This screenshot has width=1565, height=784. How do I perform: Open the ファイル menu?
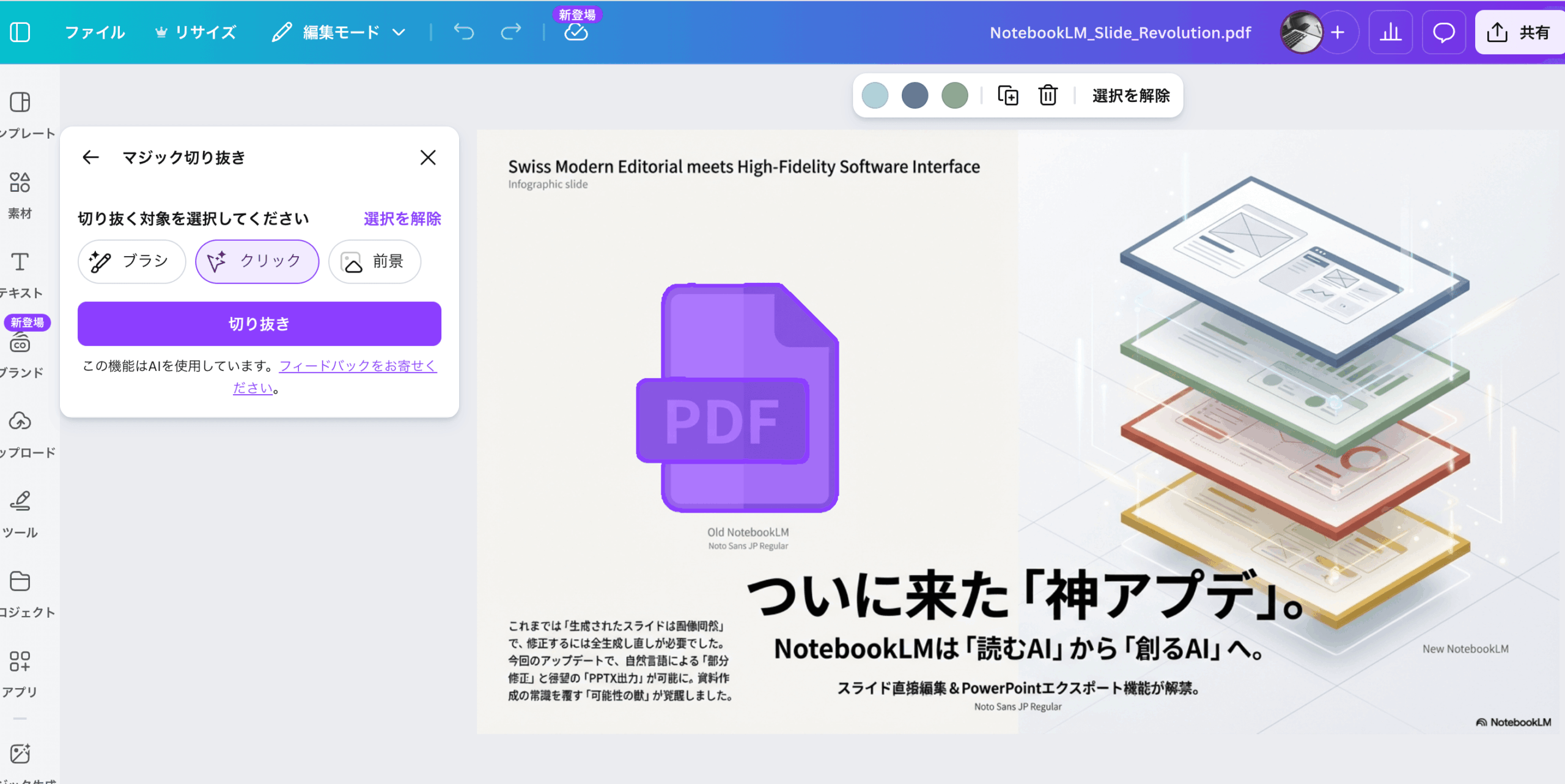click(x=95, y=32)
